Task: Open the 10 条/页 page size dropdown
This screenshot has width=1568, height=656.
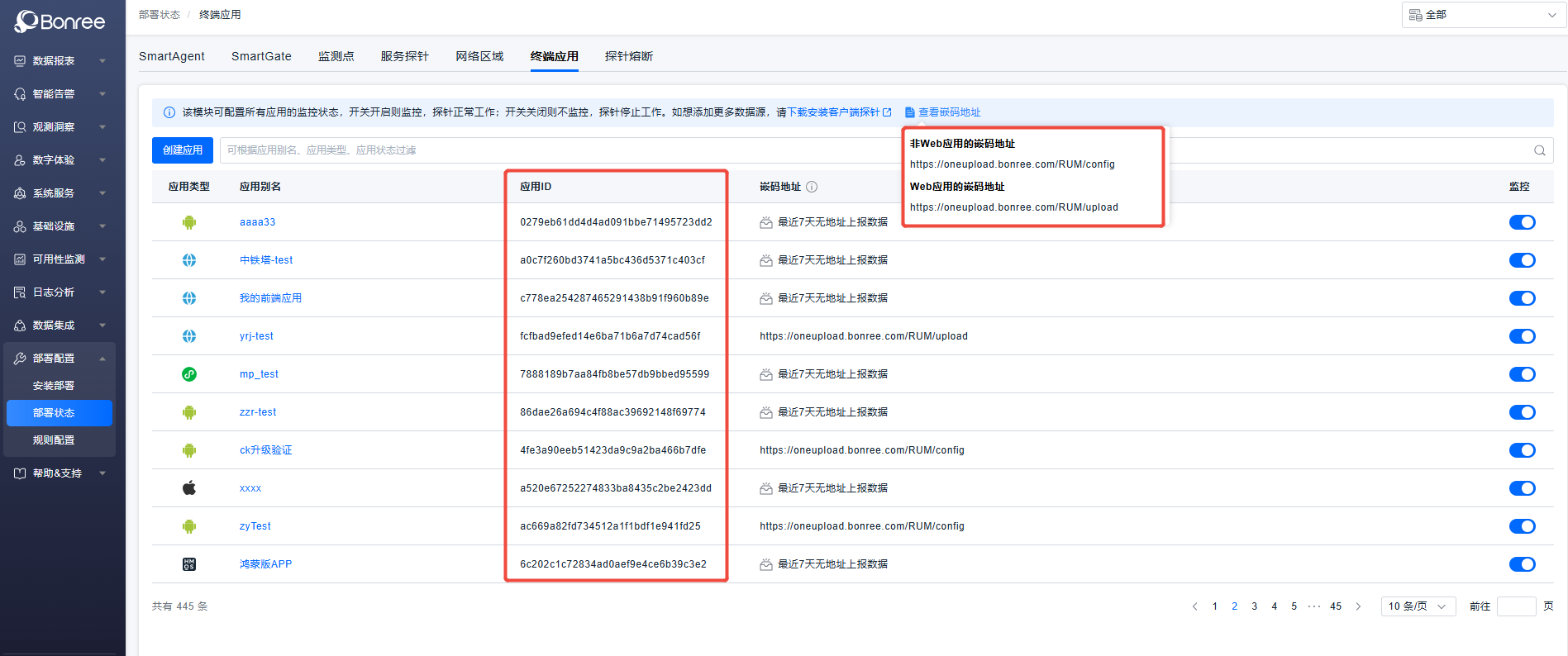Action: tap(1418, 606)
